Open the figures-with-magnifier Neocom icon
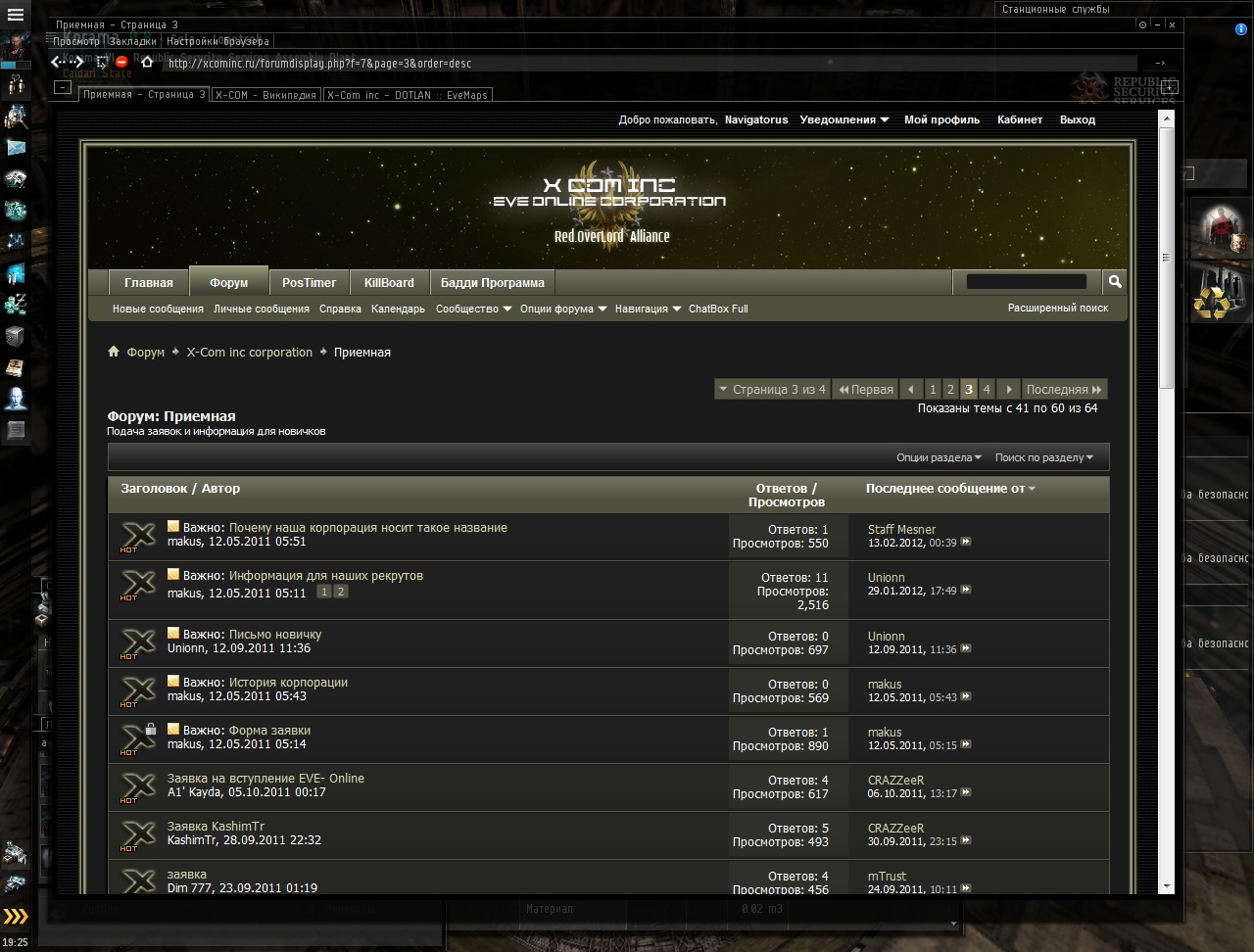The width and height of the screenshot is (1254, 952). tap(16, 117)
